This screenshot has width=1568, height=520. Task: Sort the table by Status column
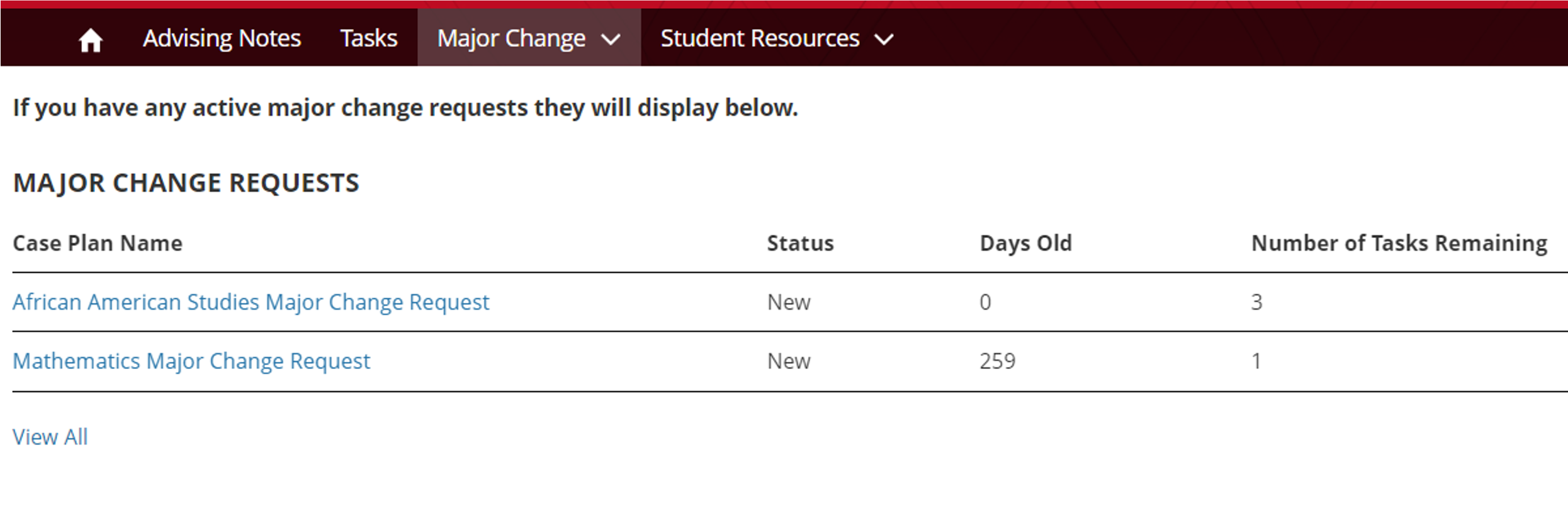(800, 243)
